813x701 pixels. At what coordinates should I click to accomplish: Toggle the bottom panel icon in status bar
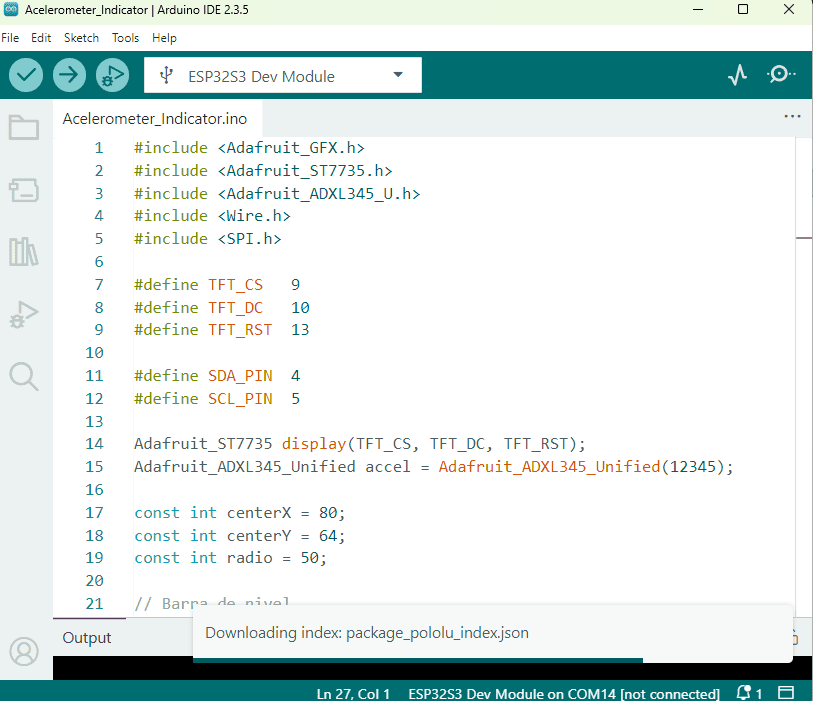pos(786,693)
